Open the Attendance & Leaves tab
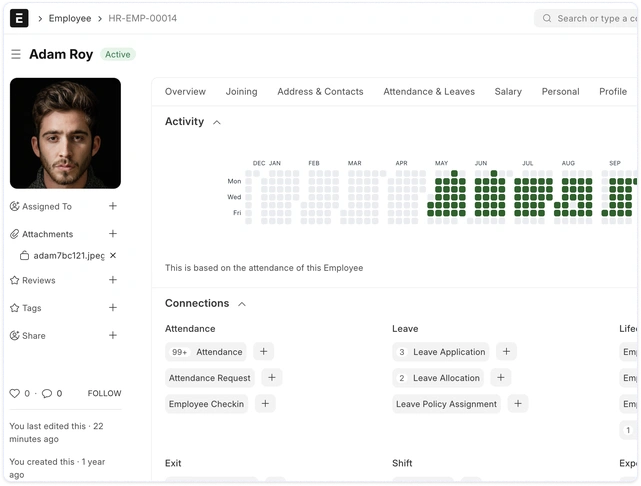 (429, 92)
